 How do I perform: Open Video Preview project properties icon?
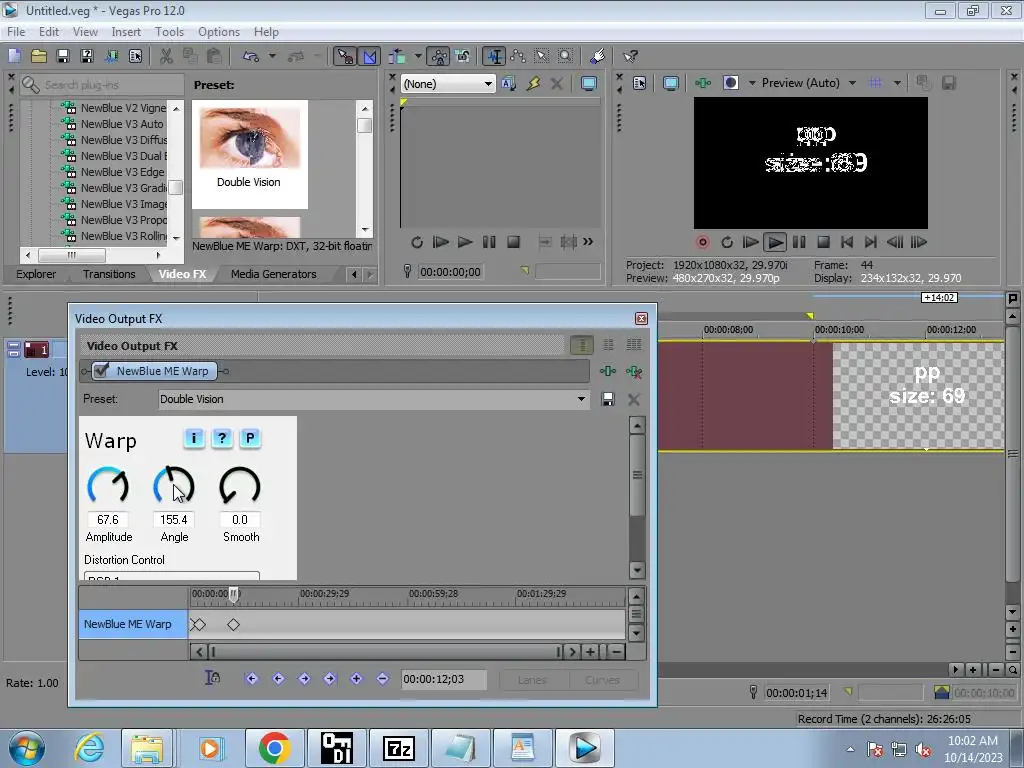point(639,83)
